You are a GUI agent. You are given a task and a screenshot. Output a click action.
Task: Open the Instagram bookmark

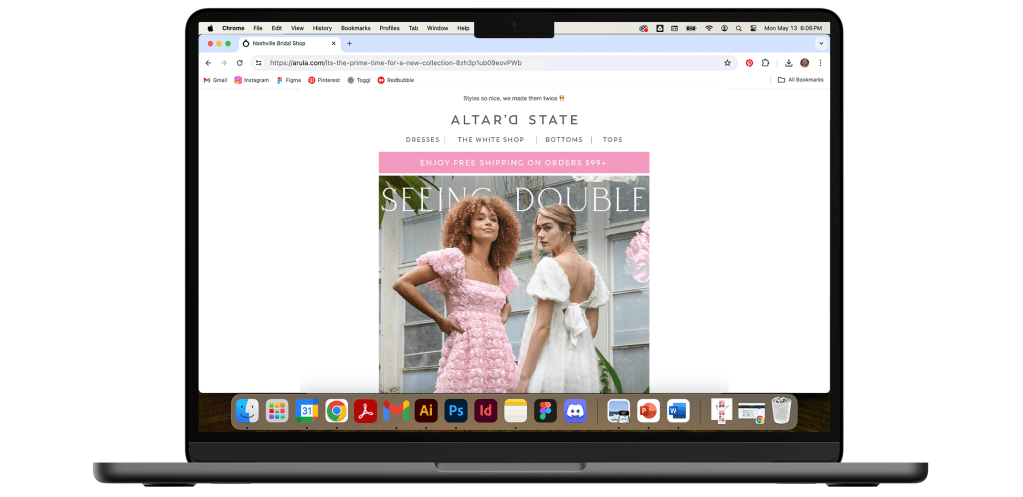(252, 80)
